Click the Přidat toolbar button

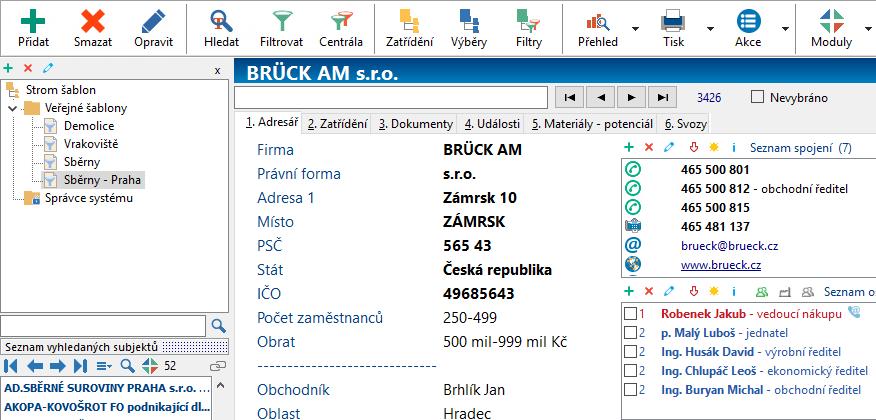33,28
